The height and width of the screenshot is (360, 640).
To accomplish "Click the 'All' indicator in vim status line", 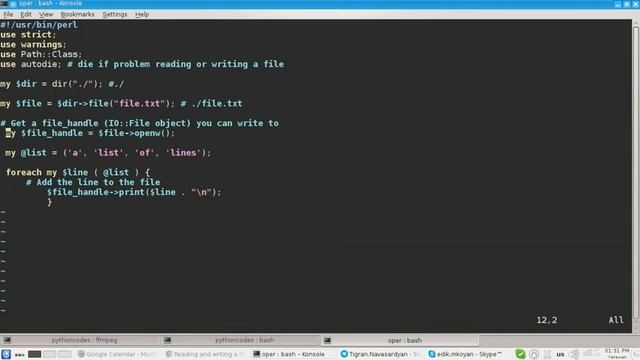I will tap(616, 320).
